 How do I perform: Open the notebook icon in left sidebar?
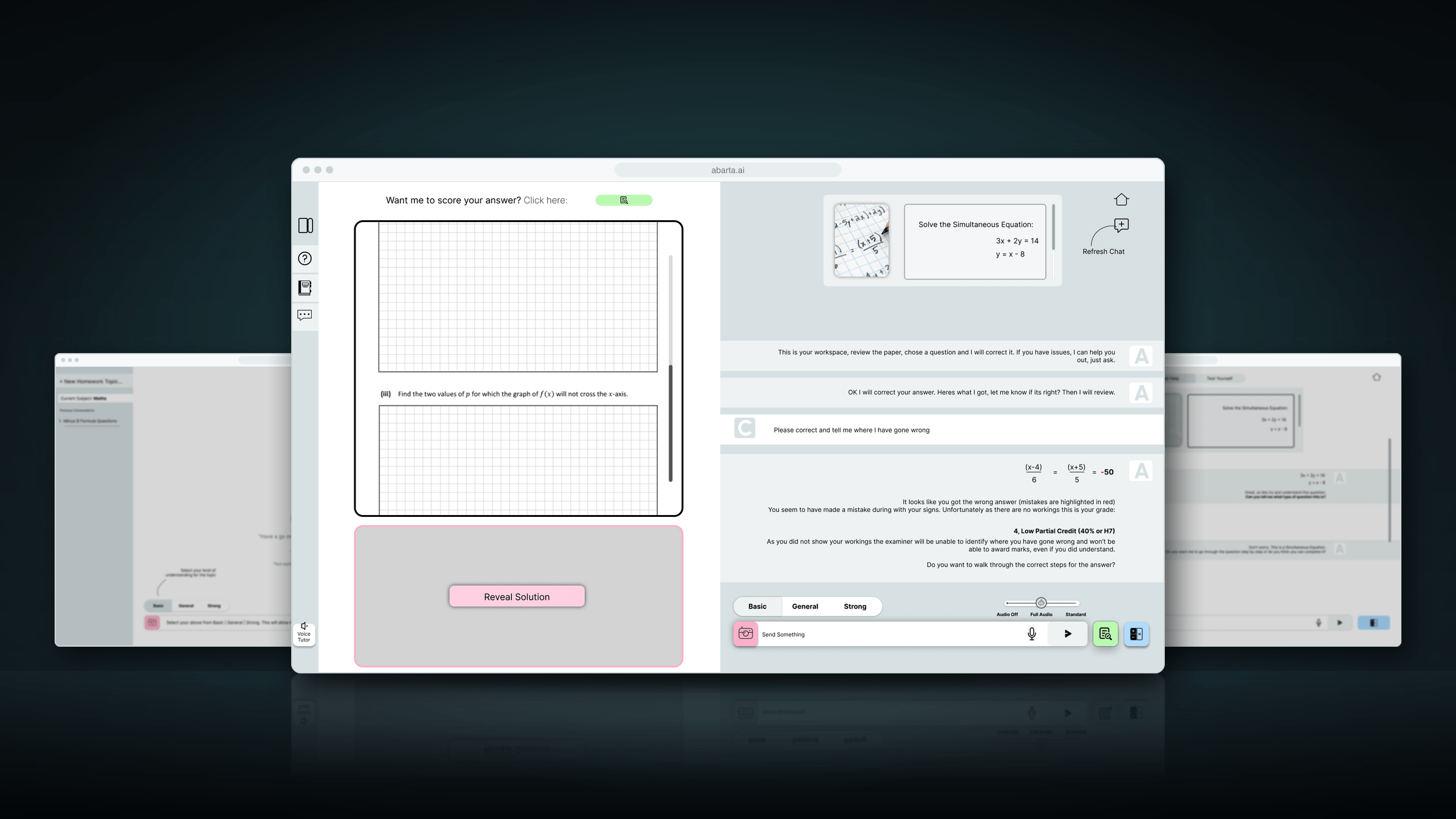[305, 288]
